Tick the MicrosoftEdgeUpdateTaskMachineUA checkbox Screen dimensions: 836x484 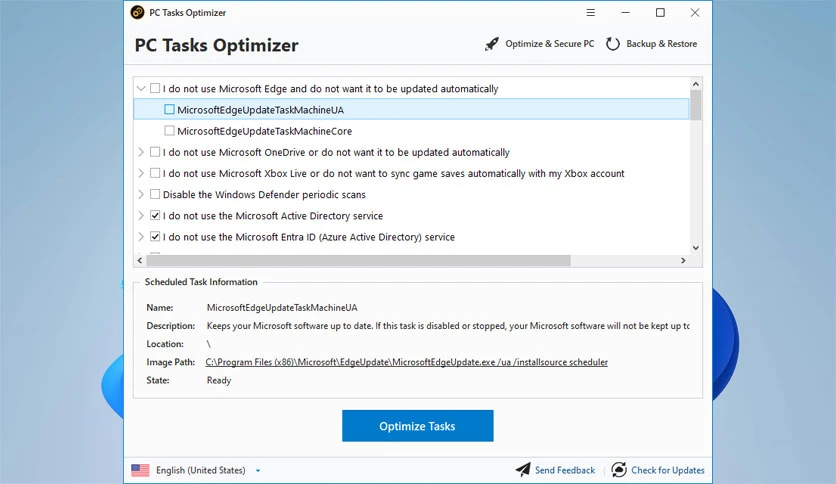click(170, 109)
